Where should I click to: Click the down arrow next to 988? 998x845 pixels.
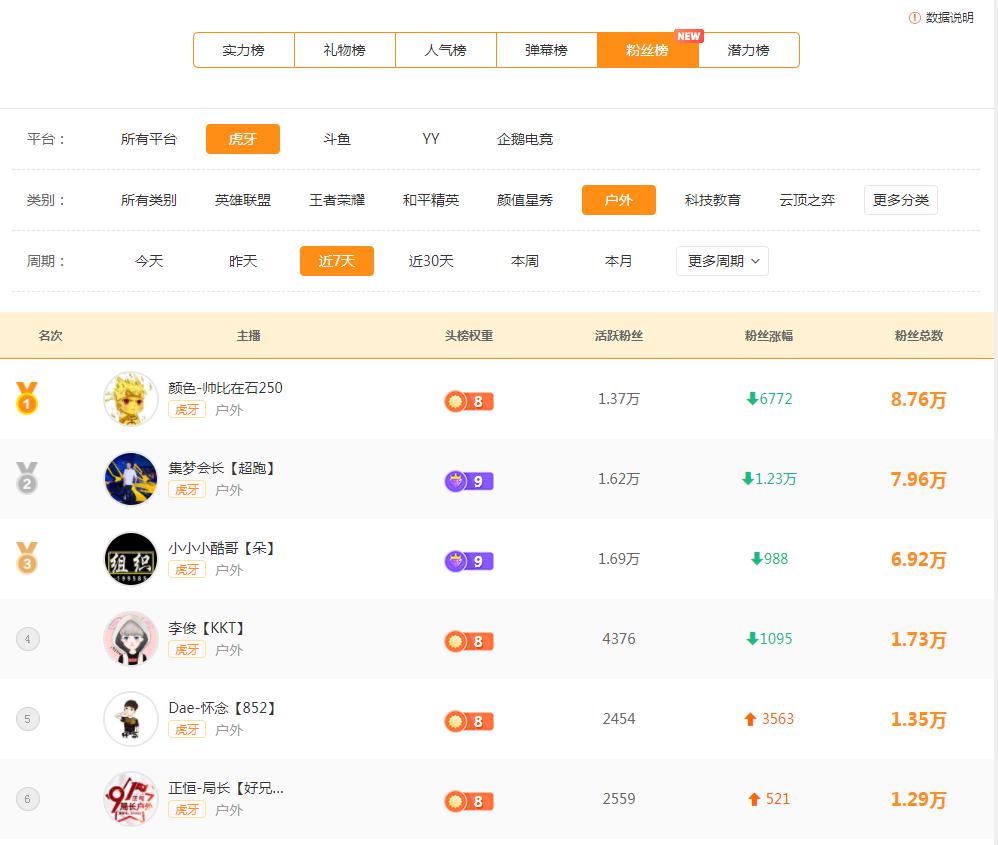point(757,559)
